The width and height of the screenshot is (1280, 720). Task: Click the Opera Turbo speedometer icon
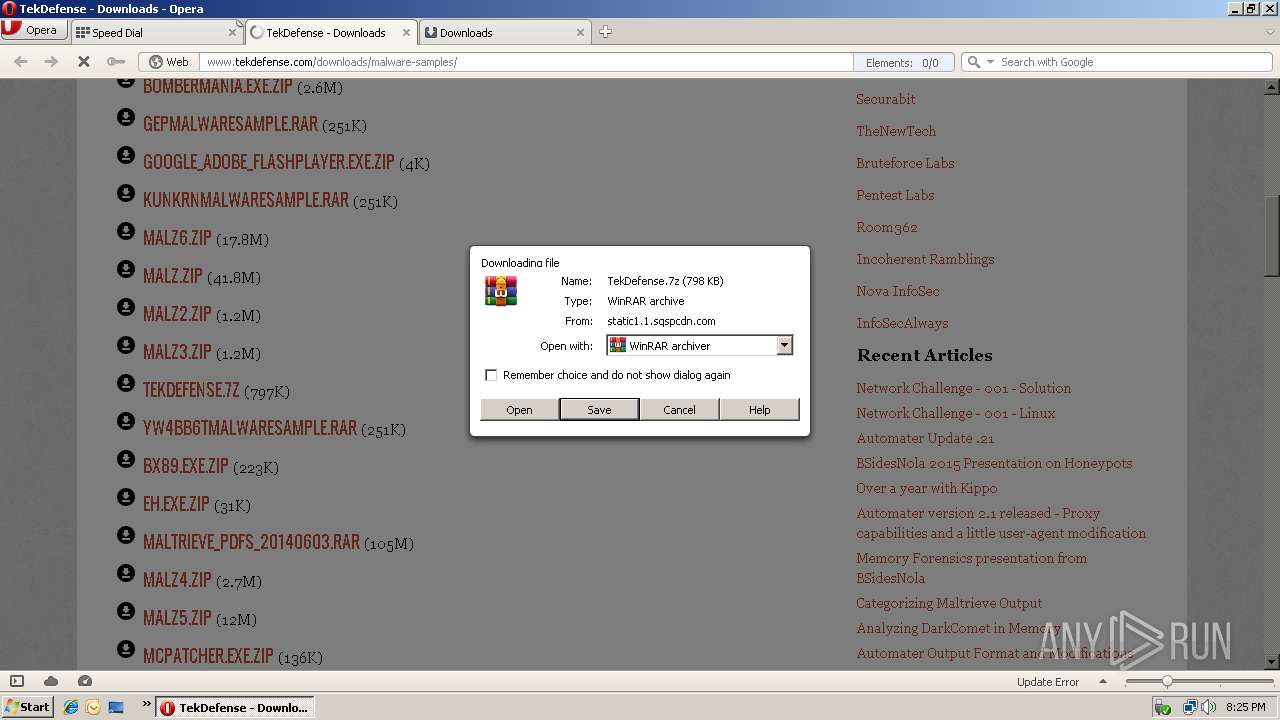point(85,681)
